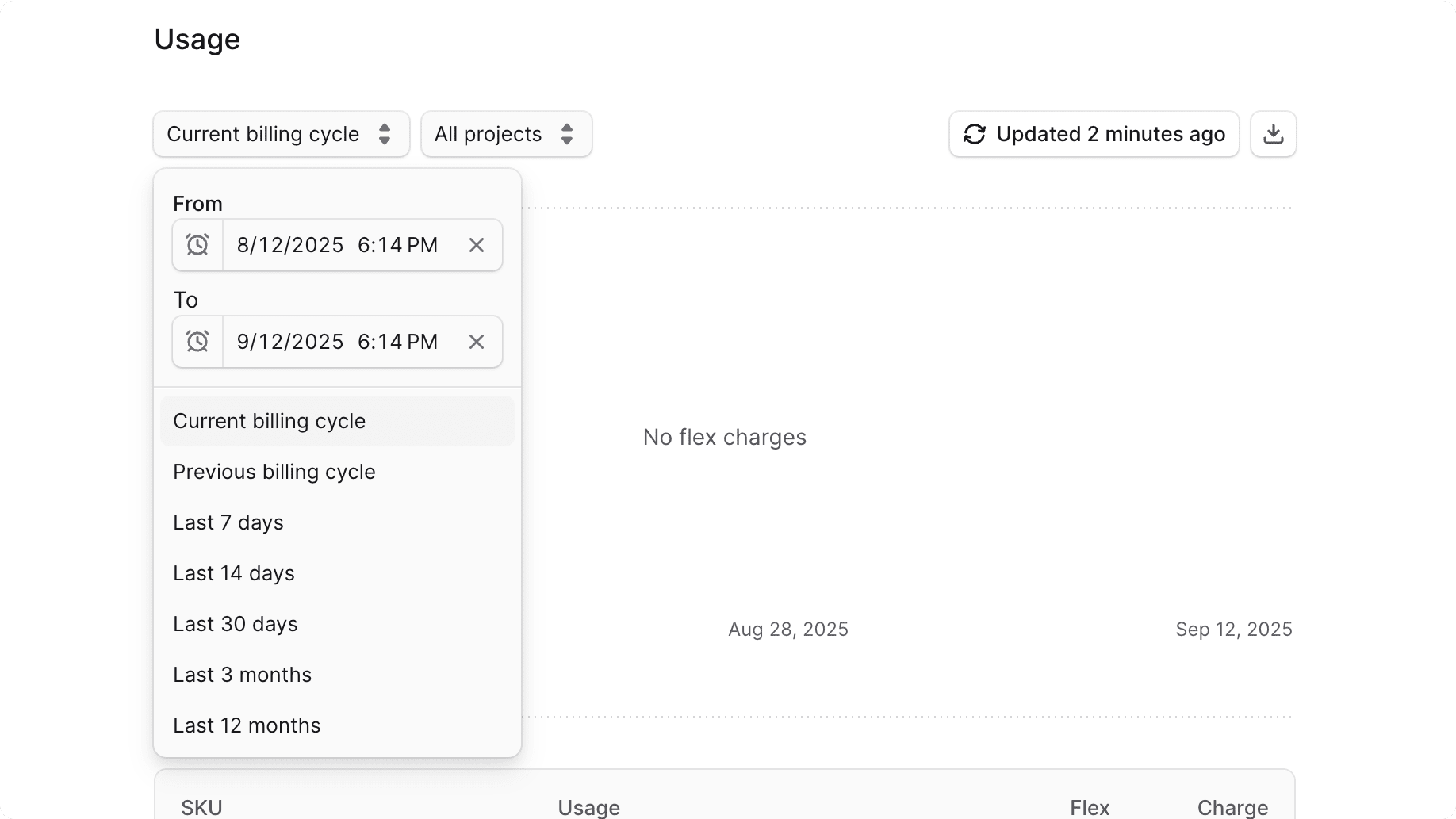Viewport: 1456px width, 819px height.
Task: Select Last 14 days option
Action: tap(233, 573)
